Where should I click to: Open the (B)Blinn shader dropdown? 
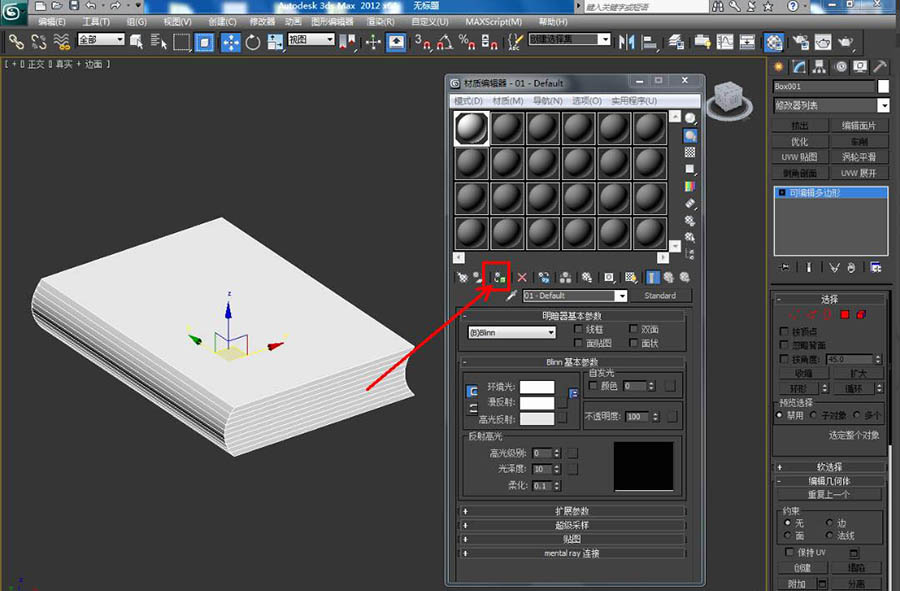coord(511,332)
